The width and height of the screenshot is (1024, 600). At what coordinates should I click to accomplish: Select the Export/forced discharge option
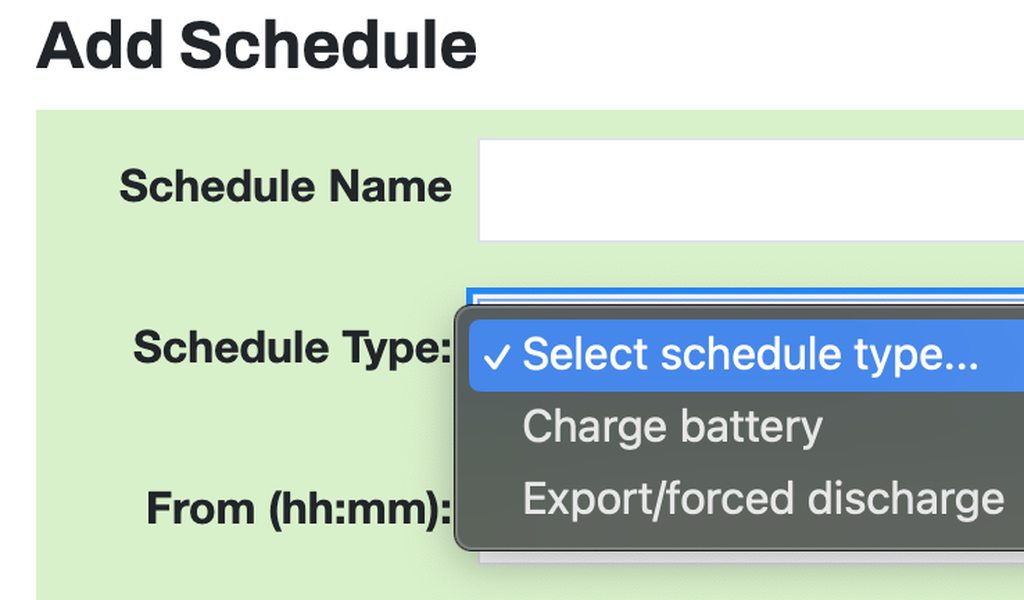762,498
